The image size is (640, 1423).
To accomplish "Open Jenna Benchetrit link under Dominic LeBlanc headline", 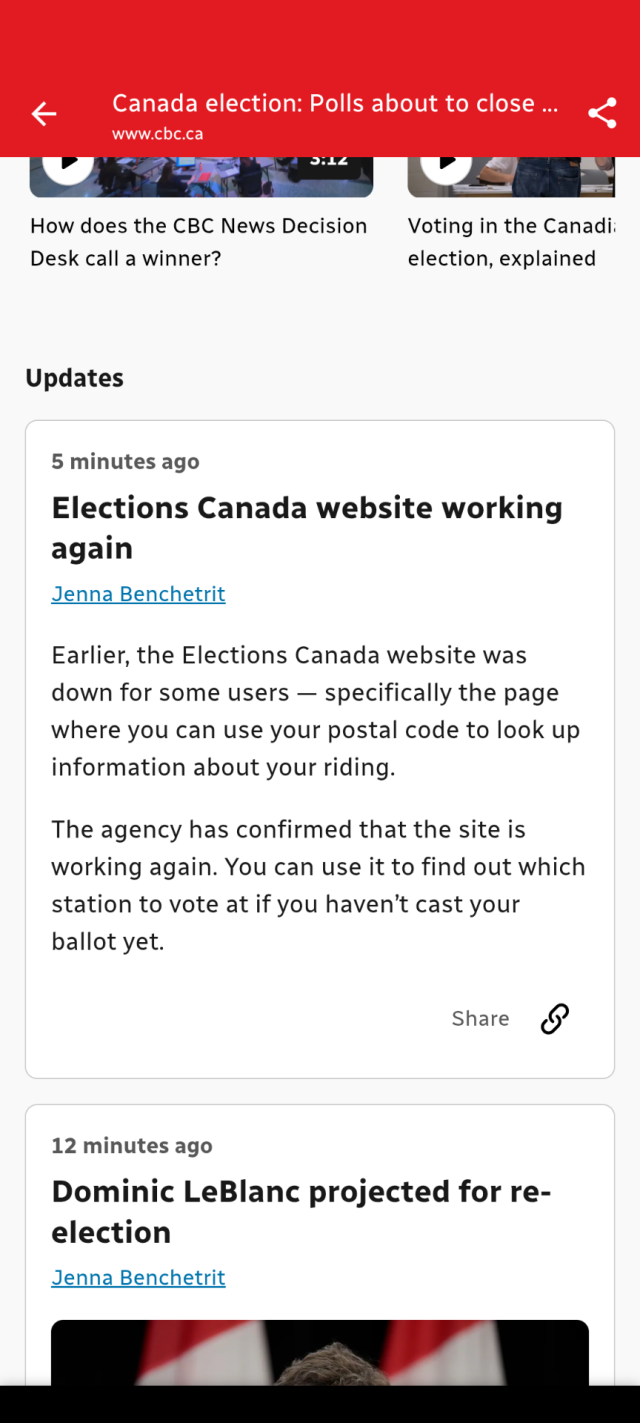I will coord(138,1277).
